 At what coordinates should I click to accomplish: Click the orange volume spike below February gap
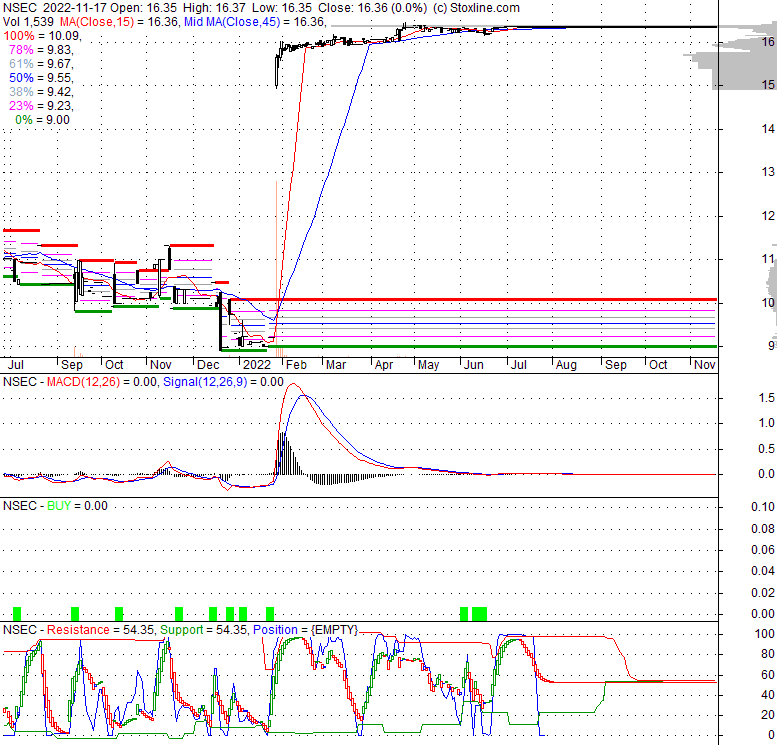click(x=276, y=269)
